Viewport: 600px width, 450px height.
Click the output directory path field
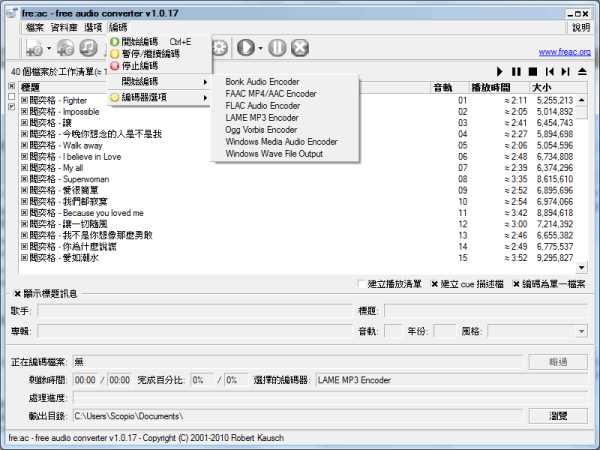[298, 416]
